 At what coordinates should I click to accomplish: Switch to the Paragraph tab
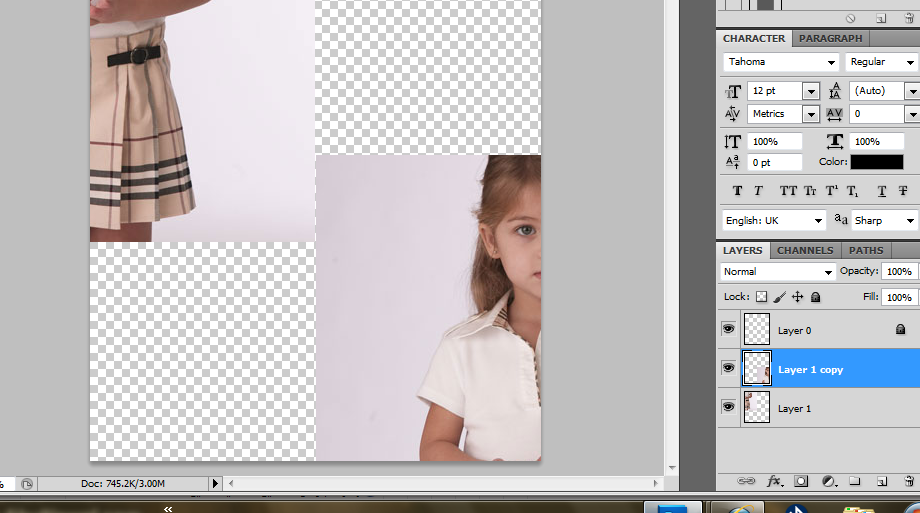(830, 39)
